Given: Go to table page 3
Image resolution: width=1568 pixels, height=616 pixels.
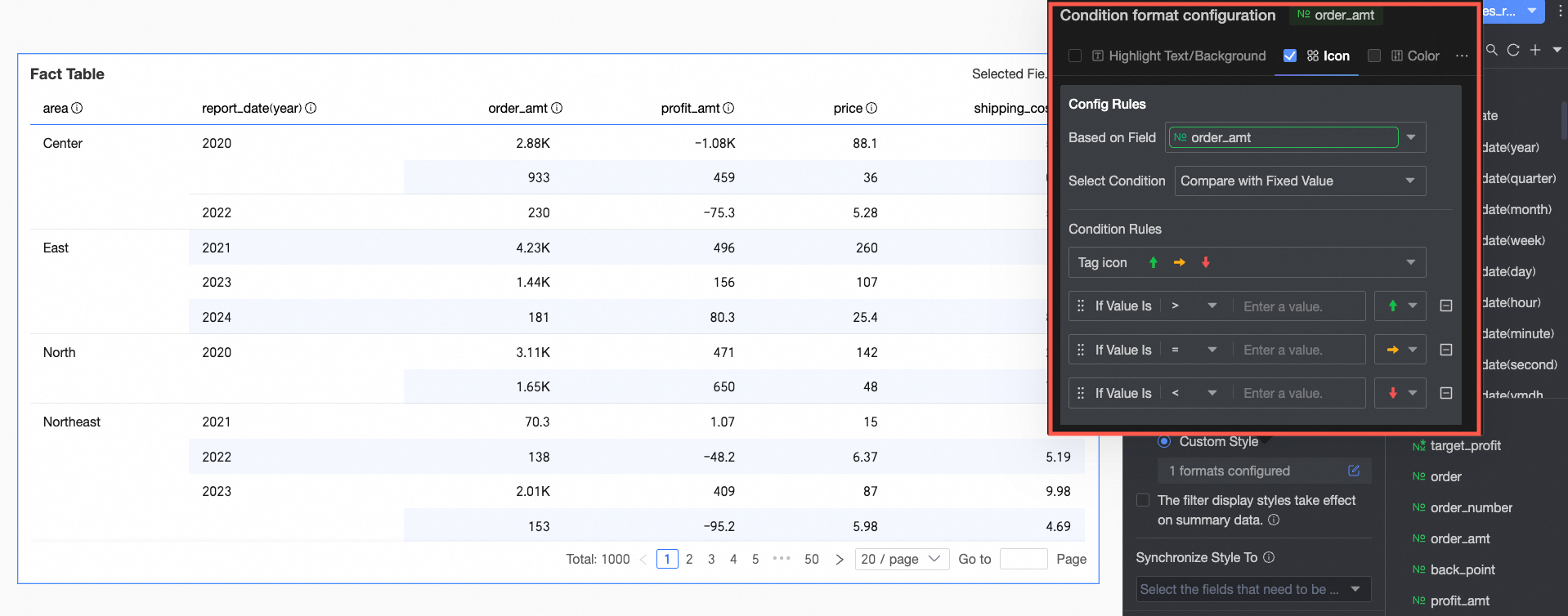Looking at the screenshot, I should click(711, 559).
